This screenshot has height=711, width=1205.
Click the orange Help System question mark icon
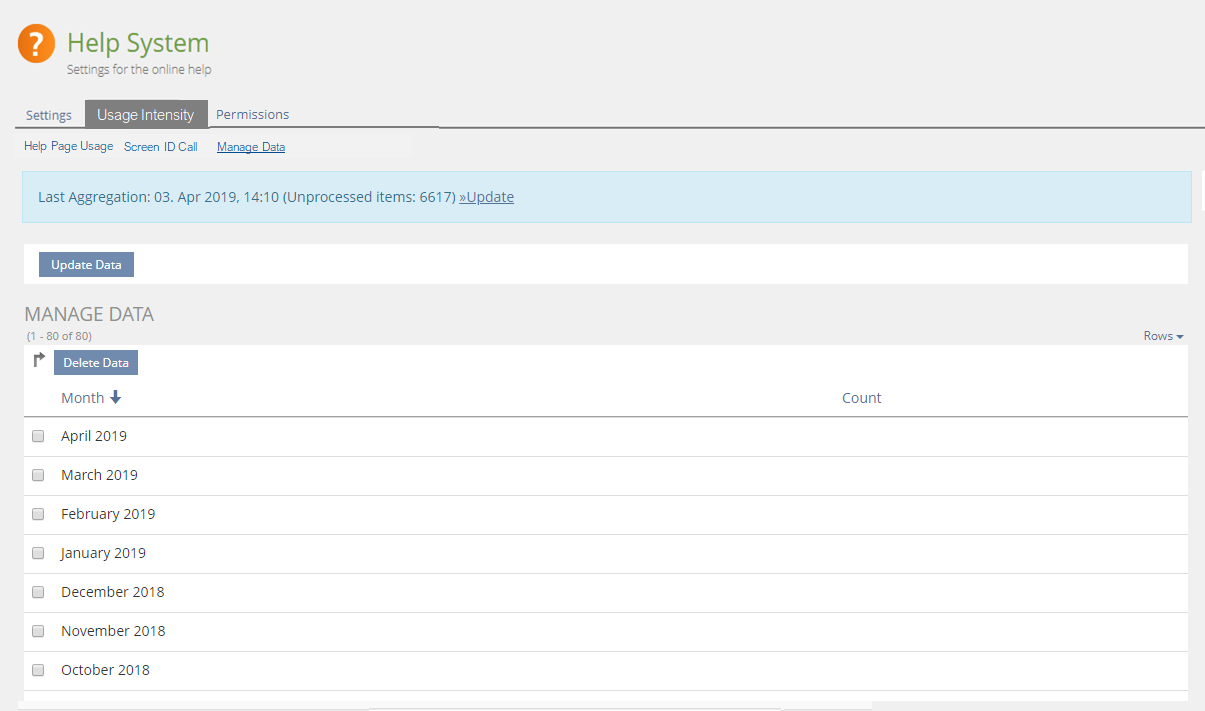36,44
